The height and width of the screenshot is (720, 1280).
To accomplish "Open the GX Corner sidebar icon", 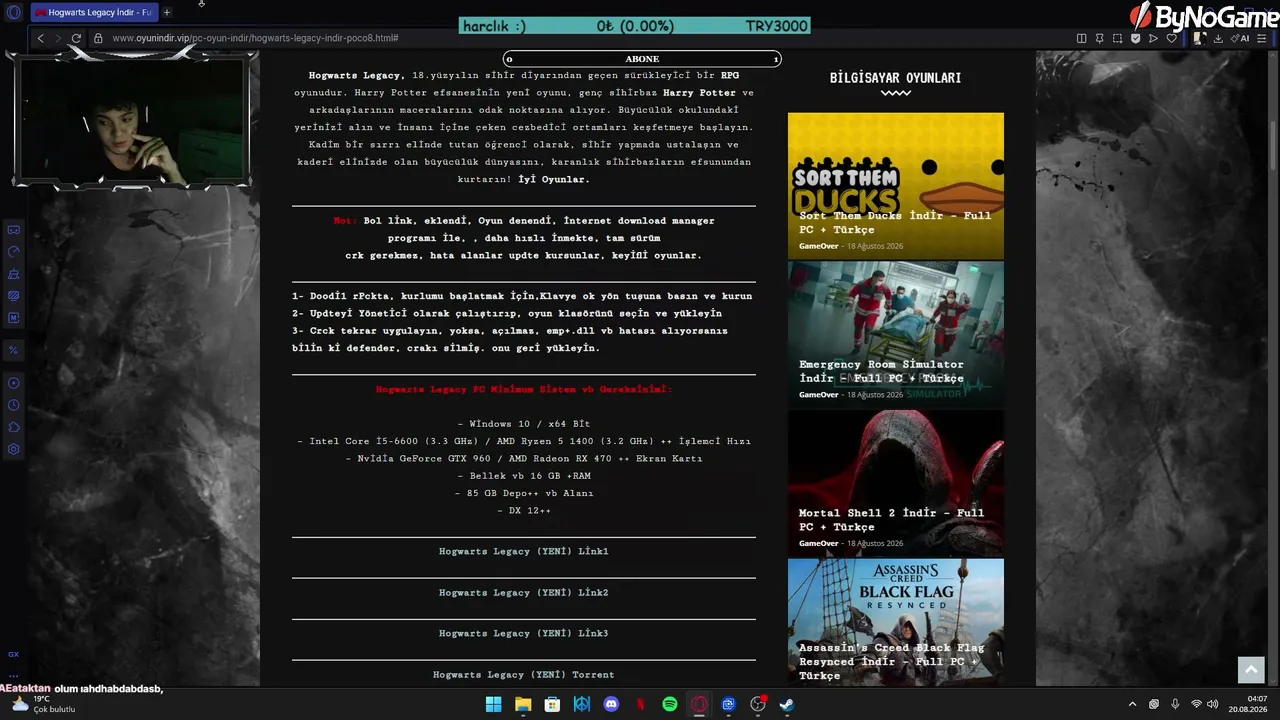I will point(13,654).
